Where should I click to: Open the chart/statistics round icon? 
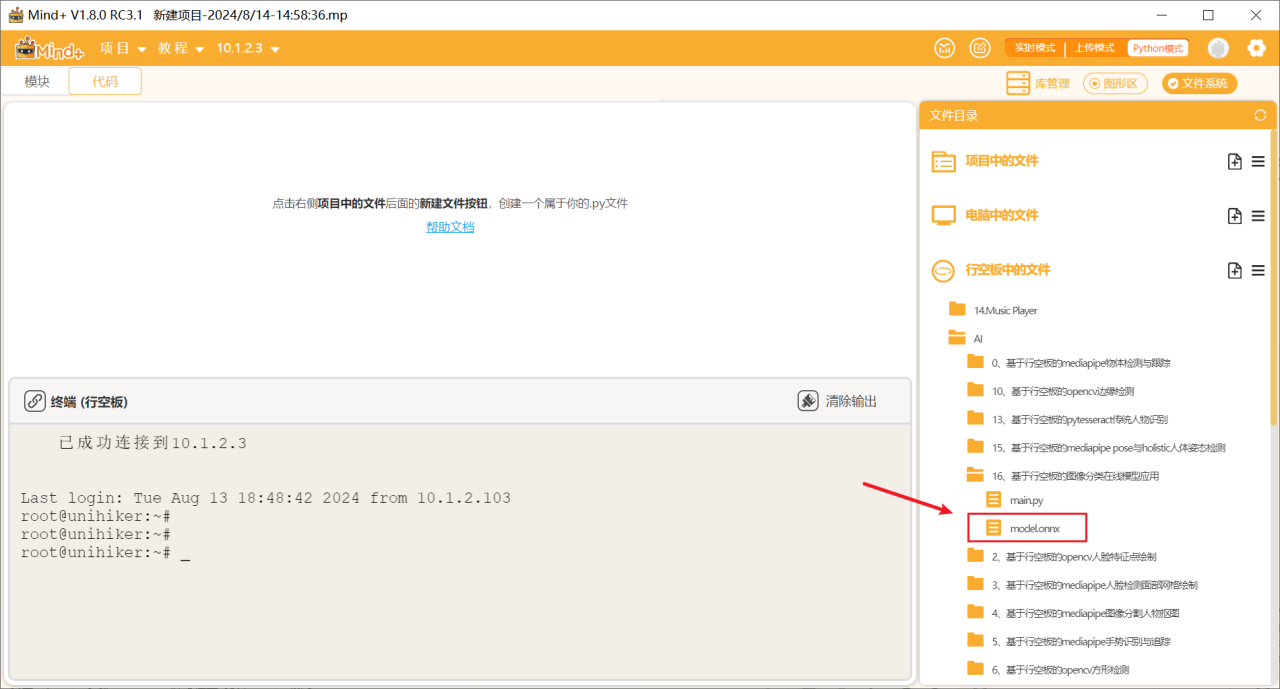click(x=945, y=48)
